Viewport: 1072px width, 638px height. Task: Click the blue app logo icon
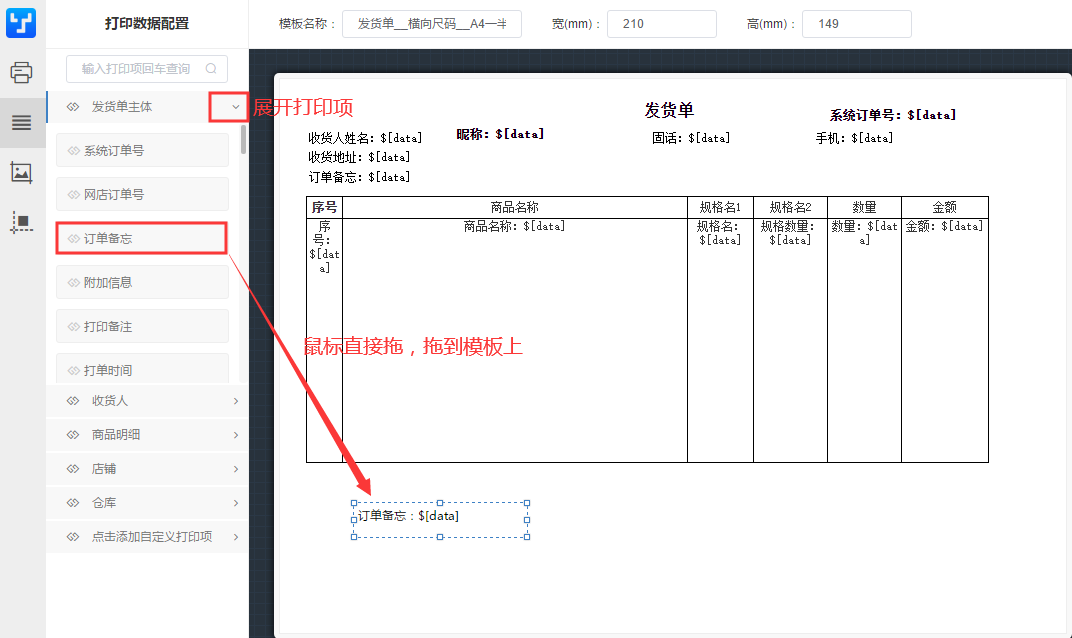21,23
